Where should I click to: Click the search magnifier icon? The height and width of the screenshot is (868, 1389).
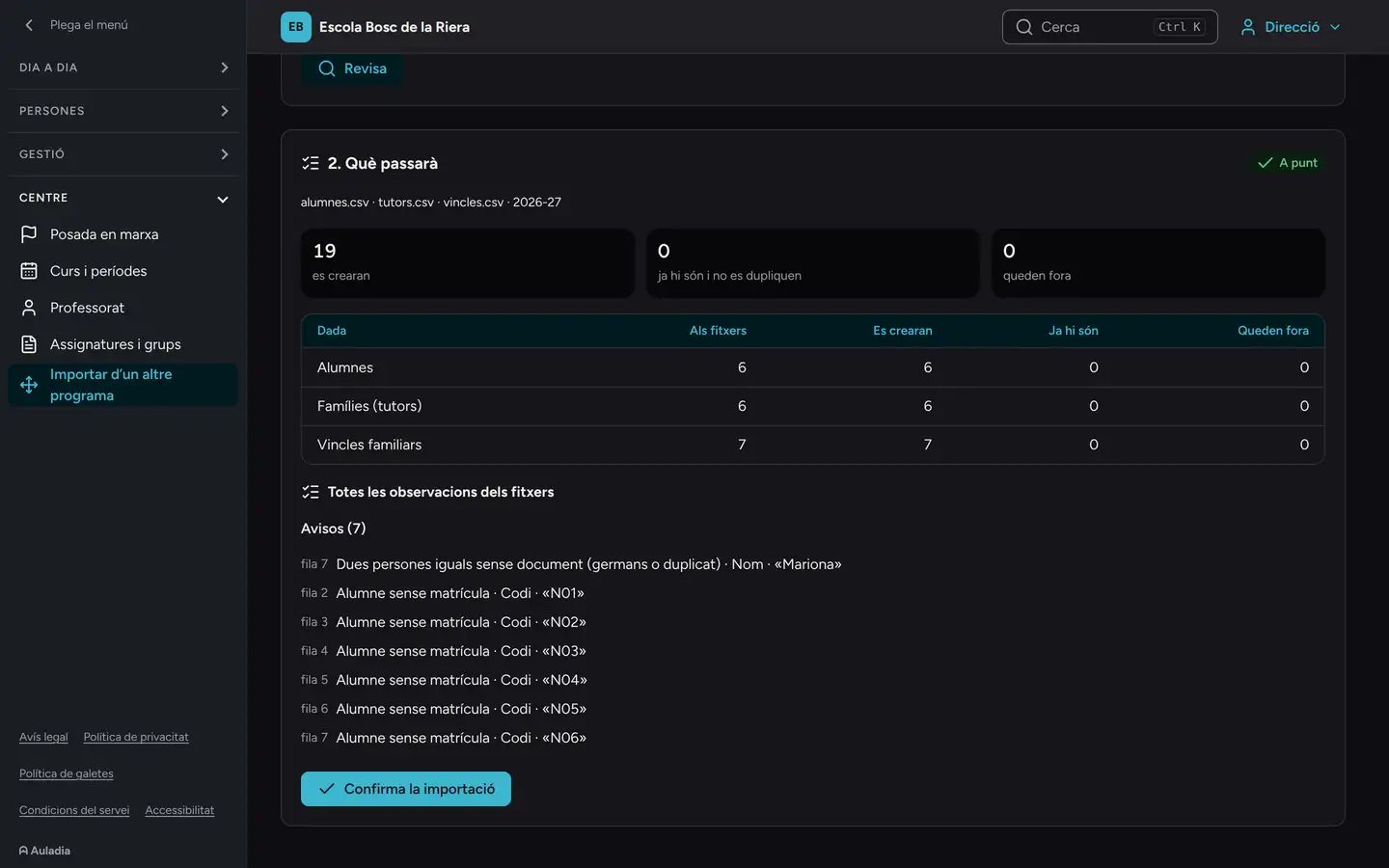[1024, 27]
